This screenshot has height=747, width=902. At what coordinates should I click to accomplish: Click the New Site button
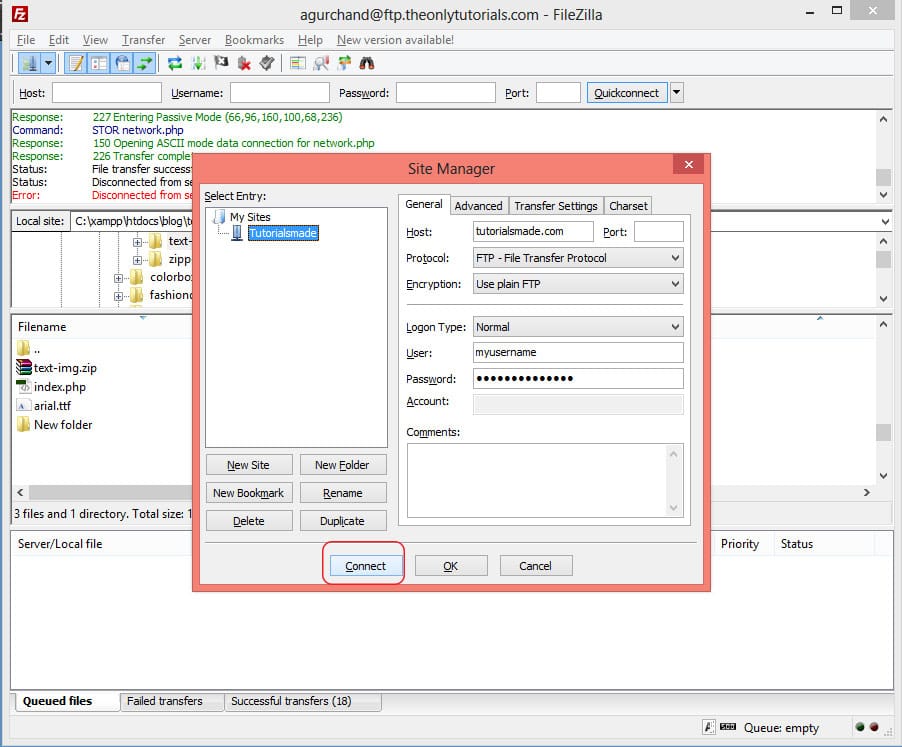(x=249, y=465)
